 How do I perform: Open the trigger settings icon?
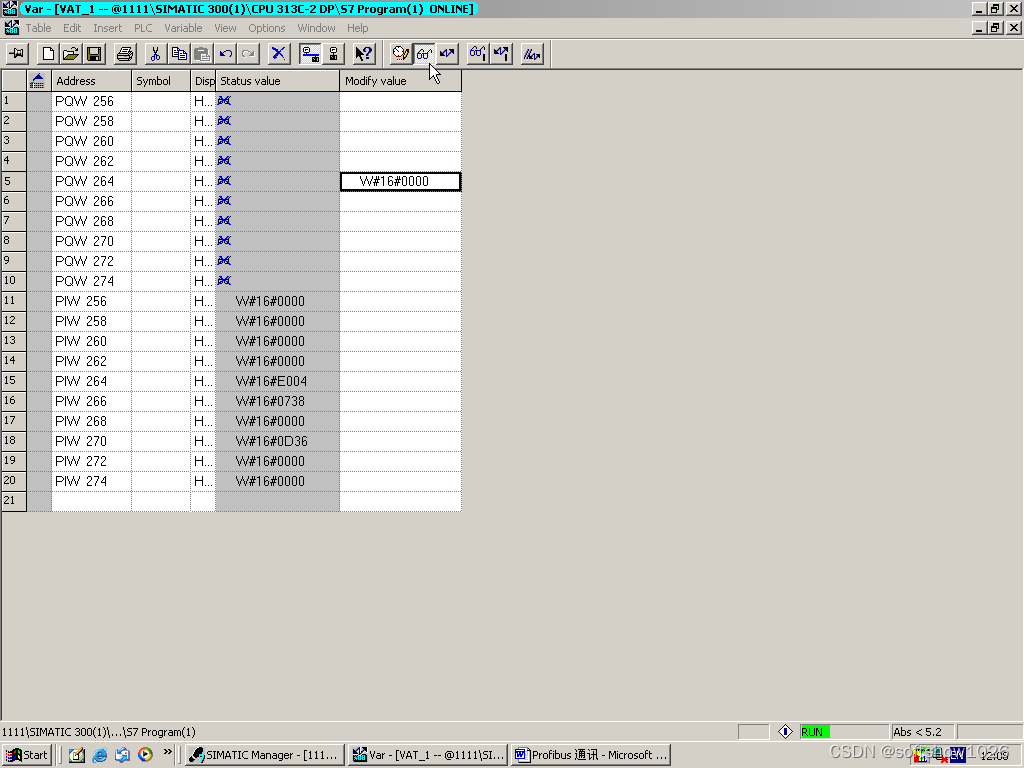pos(400,54)
